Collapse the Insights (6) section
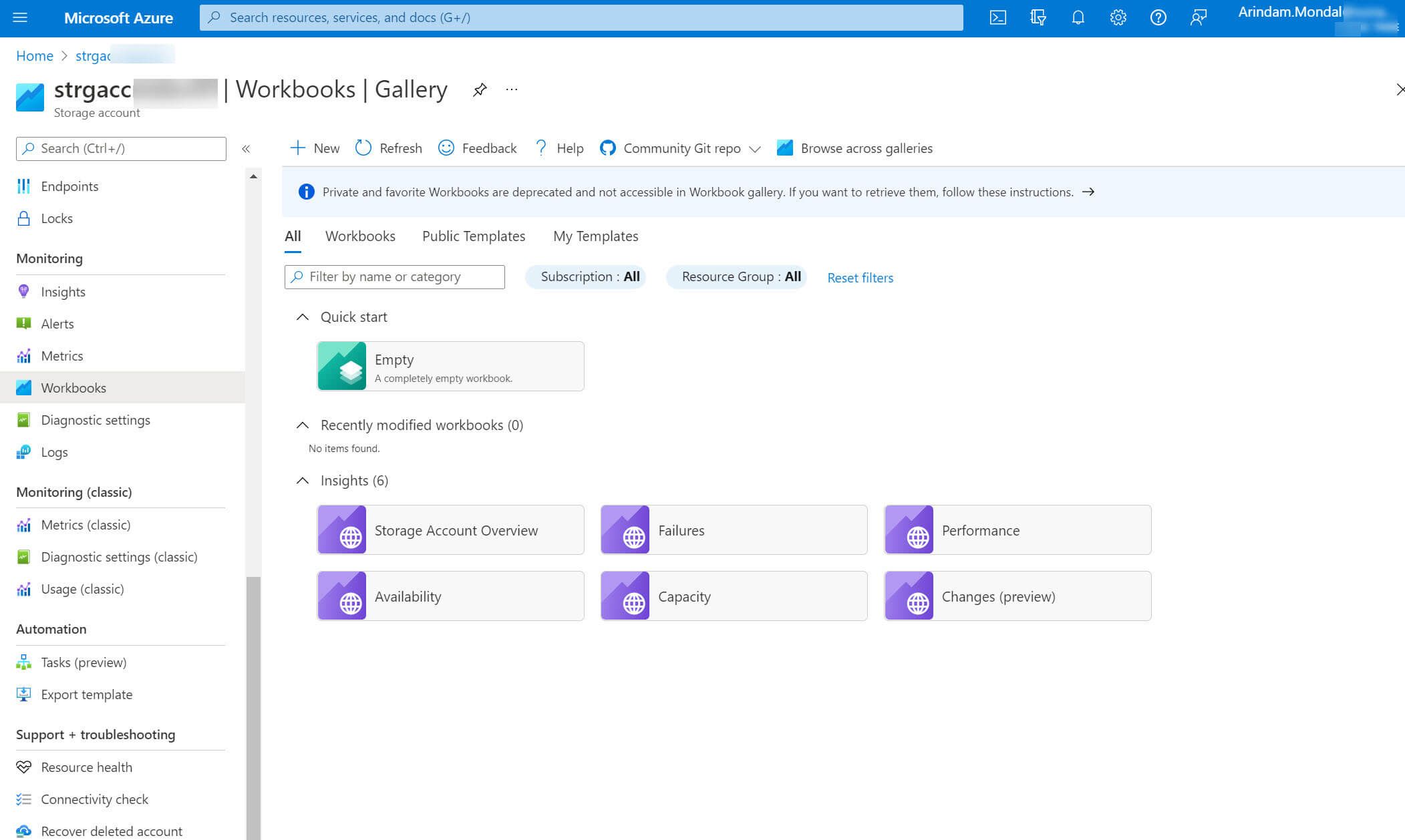 [303, 480]
